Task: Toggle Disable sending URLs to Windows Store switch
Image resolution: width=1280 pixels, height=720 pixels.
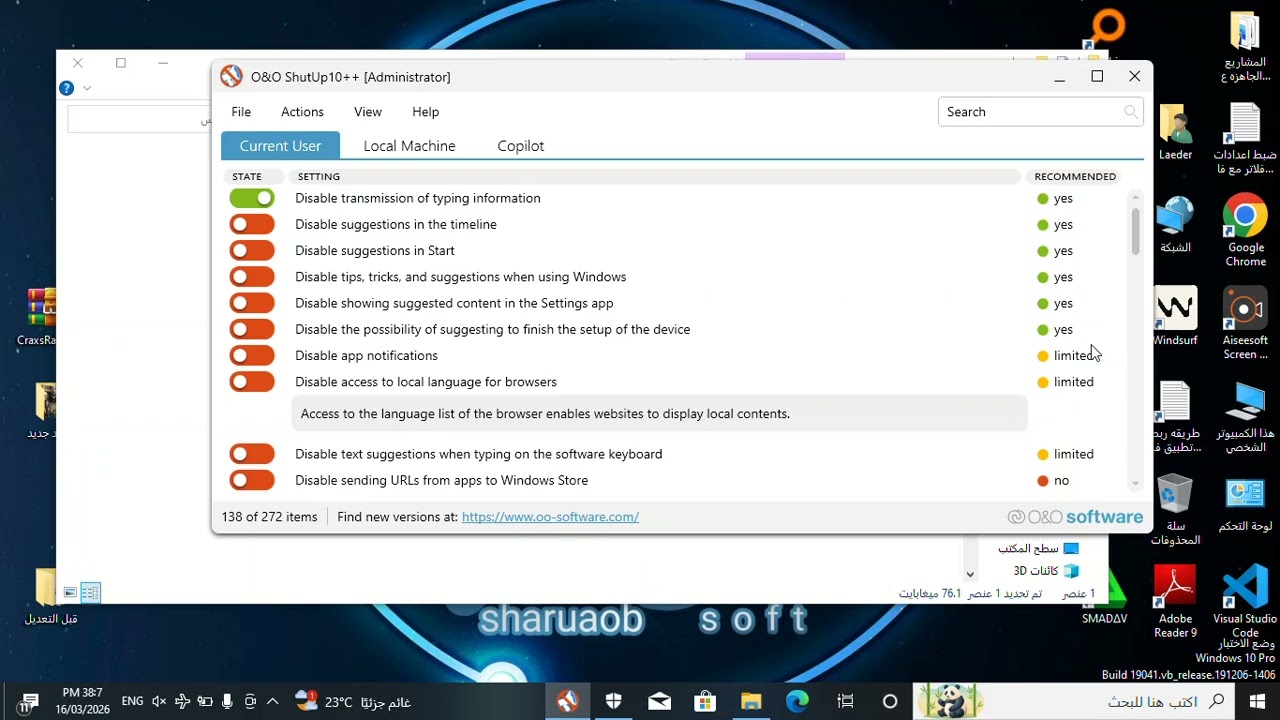Action: coord(252,480)
